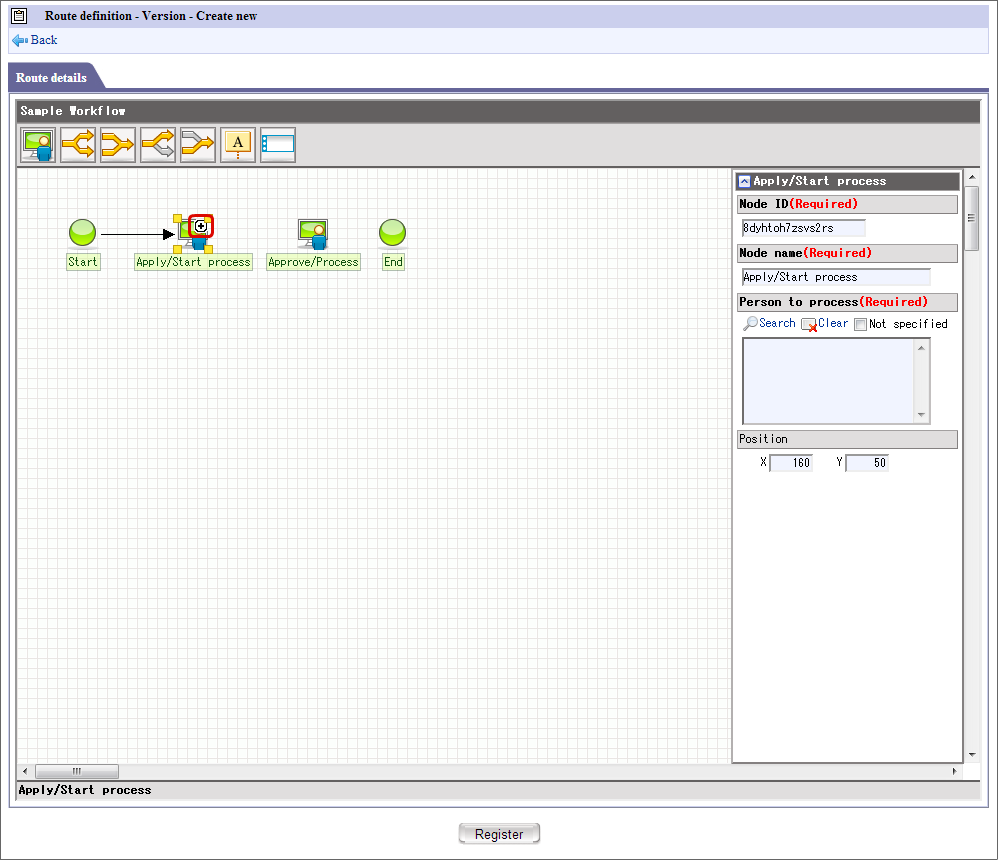Click the canvas scroll left arrow

(25, 772)
